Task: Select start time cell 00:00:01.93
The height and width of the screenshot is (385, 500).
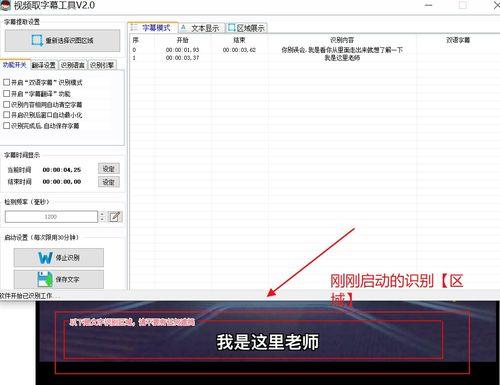Action: pos(182,50)
